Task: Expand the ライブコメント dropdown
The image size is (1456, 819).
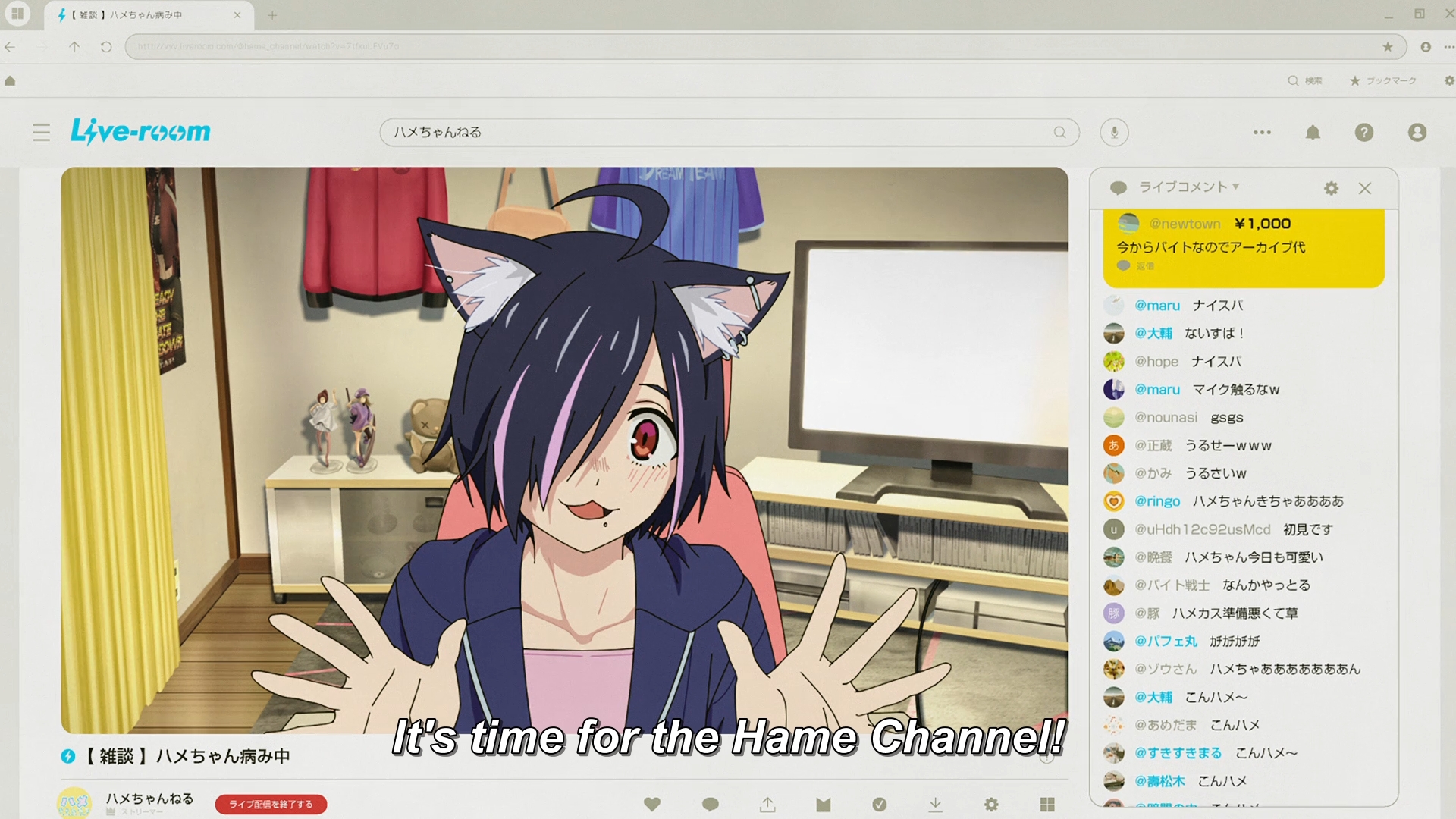Action: tap(1189, 187)
